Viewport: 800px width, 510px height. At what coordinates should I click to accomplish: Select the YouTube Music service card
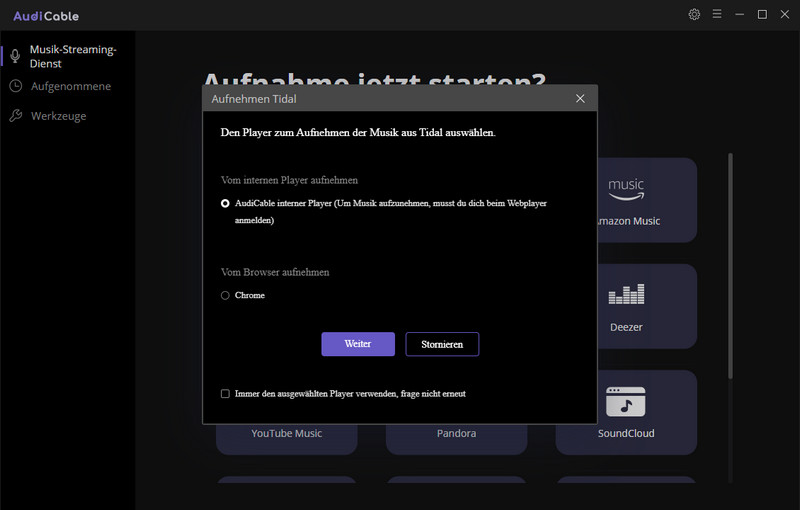[287, 439]
